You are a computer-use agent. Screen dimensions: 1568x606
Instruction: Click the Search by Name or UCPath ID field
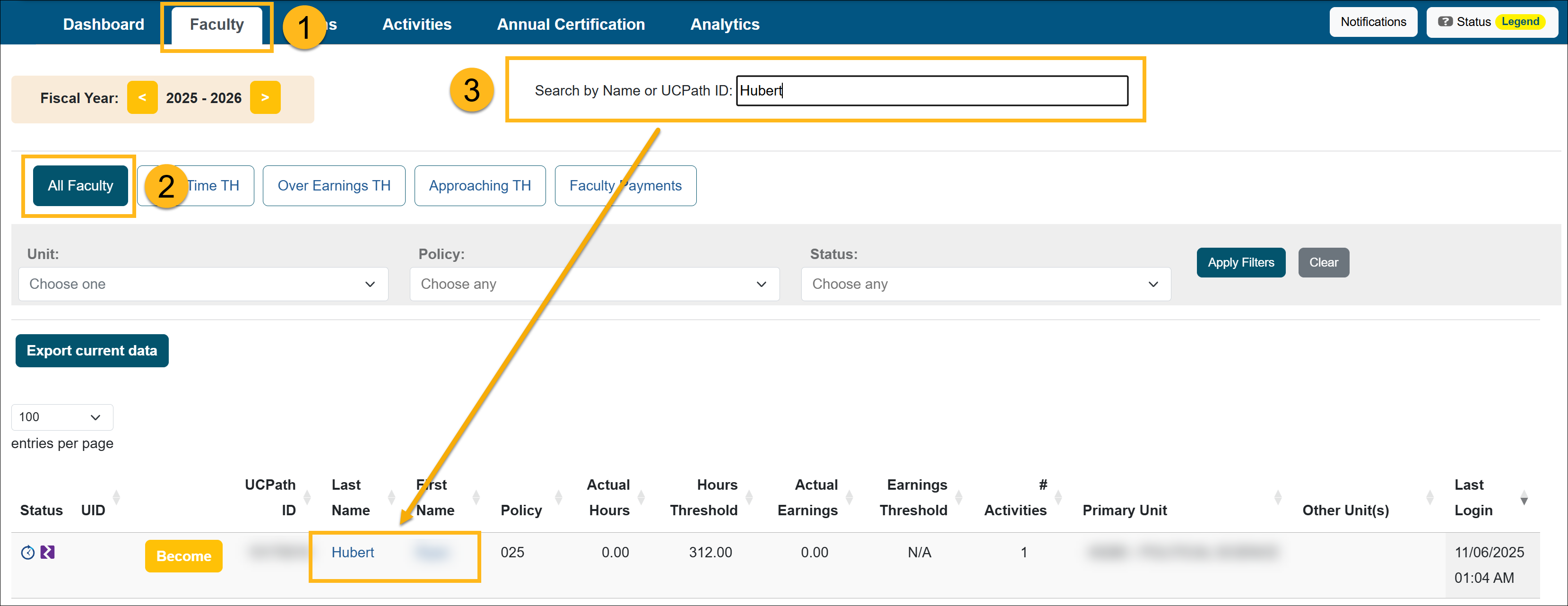pyautogui.click(x=931, y=91)
